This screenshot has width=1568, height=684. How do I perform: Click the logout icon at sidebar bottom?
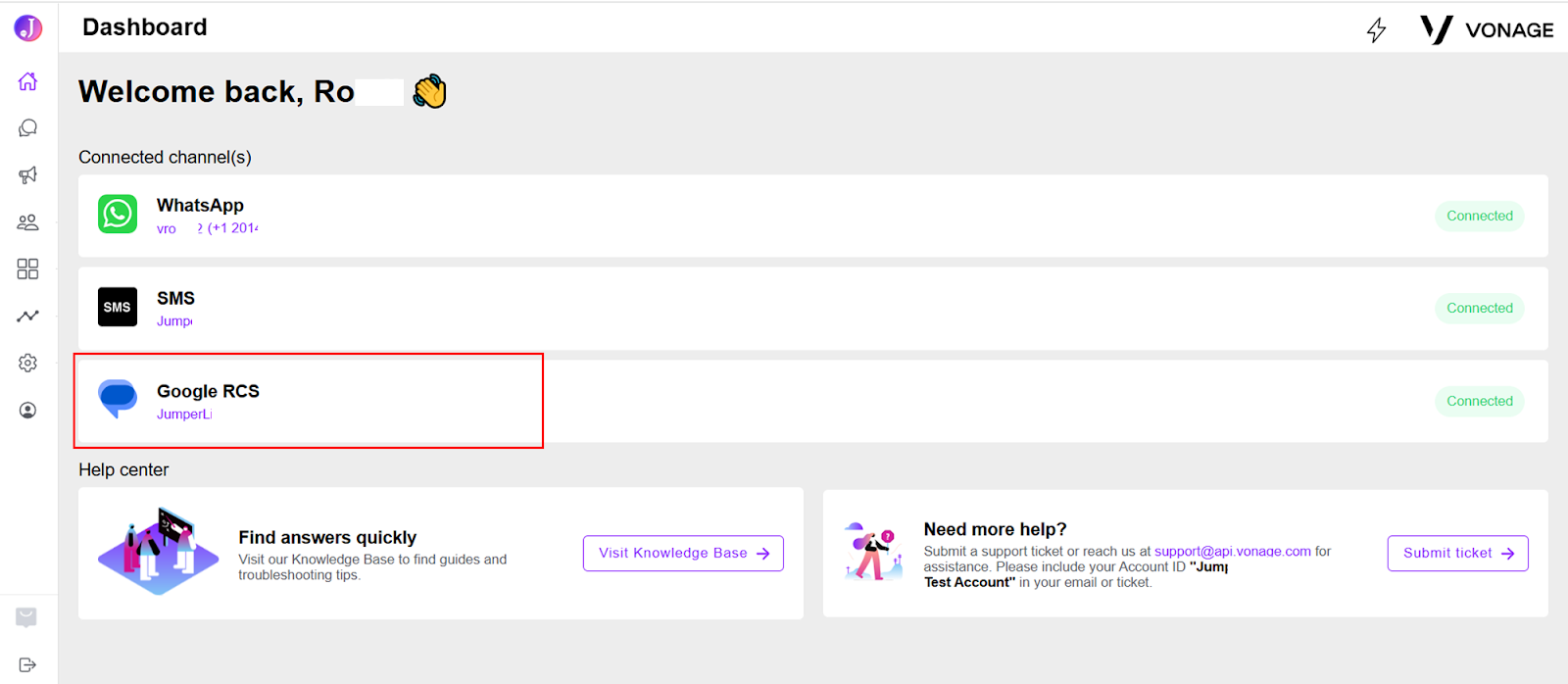pyautogui.click(x=27, y=664)
